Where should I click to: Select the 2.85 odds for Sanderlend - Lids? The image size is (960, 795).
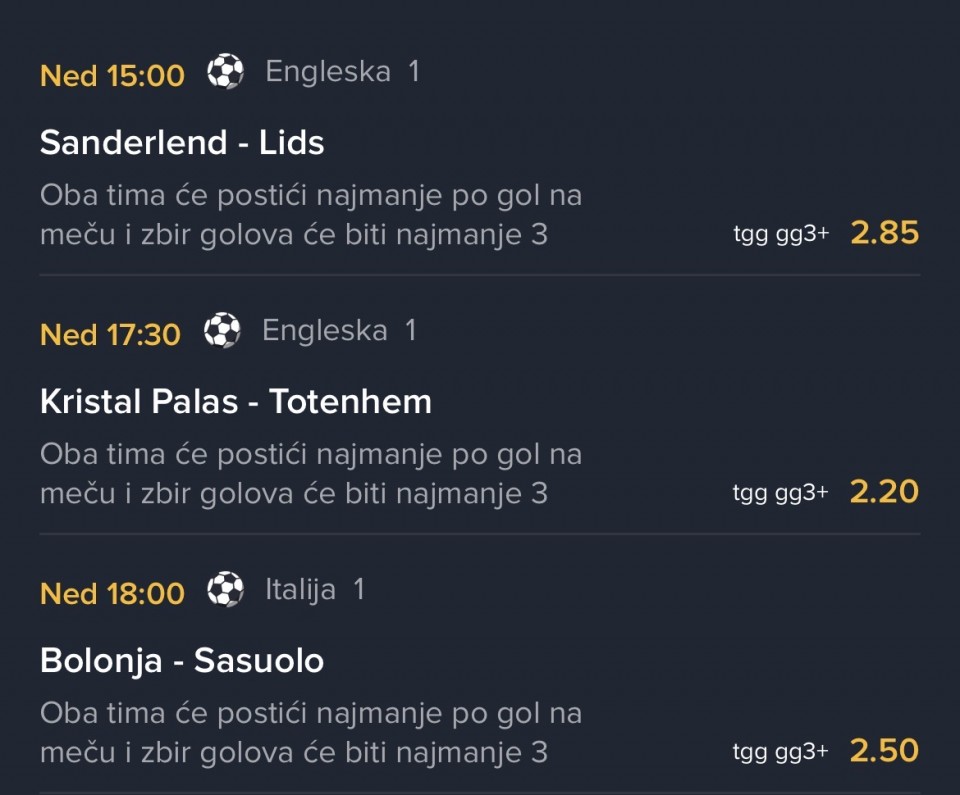[x=884, y=233]
